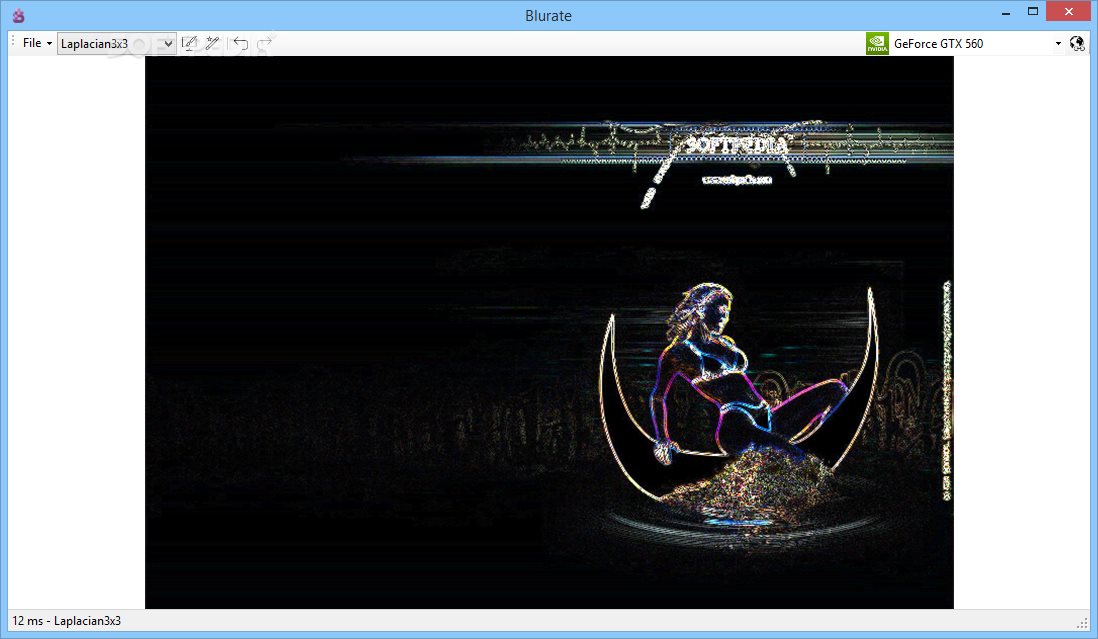Minimize the Blurate window
The width and height of the screenshot is (1098, 639).
pos(1006,12)
